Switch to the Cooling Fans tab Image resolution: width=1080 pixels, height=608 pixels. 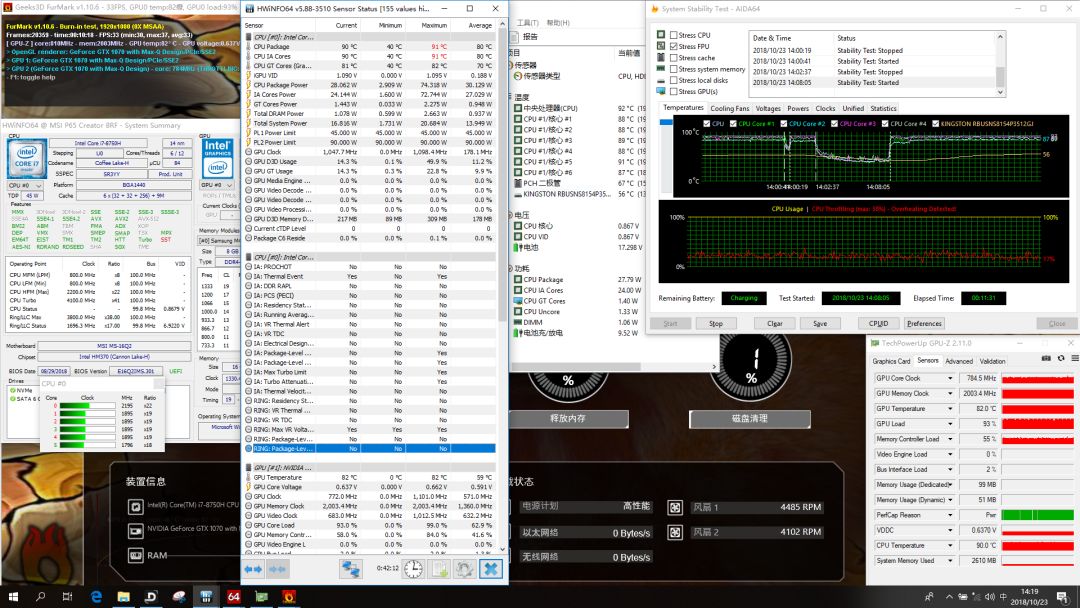click(x=729, y=108)
